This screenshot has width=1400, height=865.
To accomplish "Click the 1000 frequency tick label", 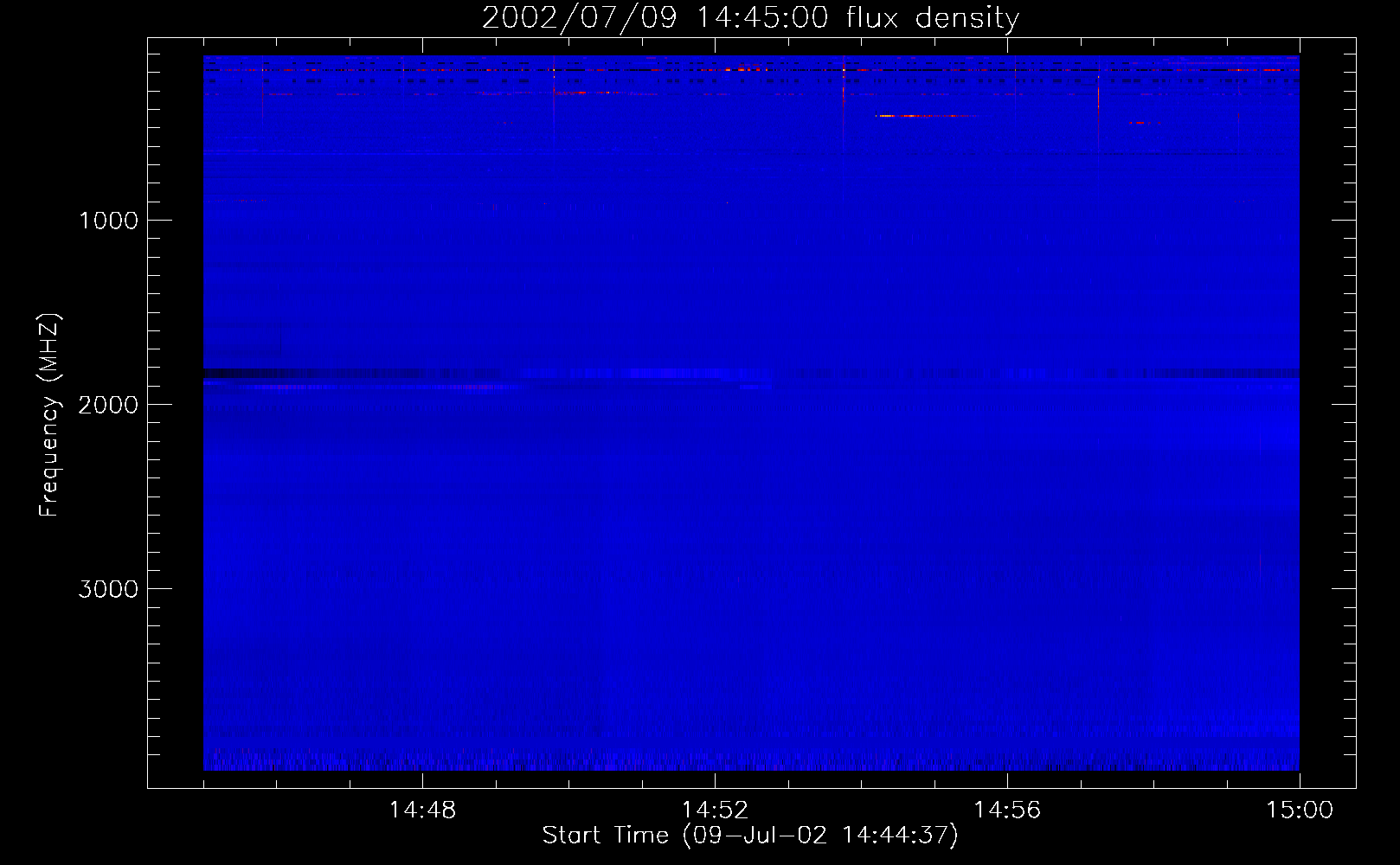I will (x=109, y=221).
